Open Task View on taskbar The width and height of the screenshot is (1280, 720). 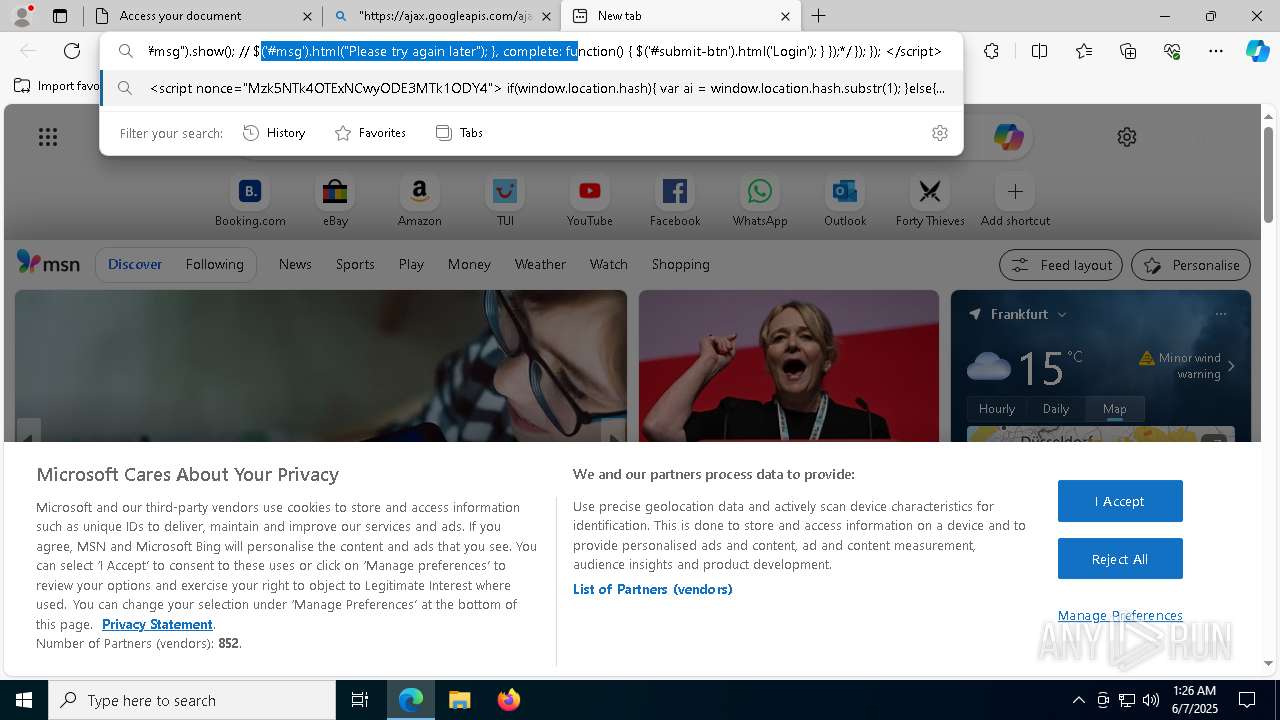pos(360,700)
